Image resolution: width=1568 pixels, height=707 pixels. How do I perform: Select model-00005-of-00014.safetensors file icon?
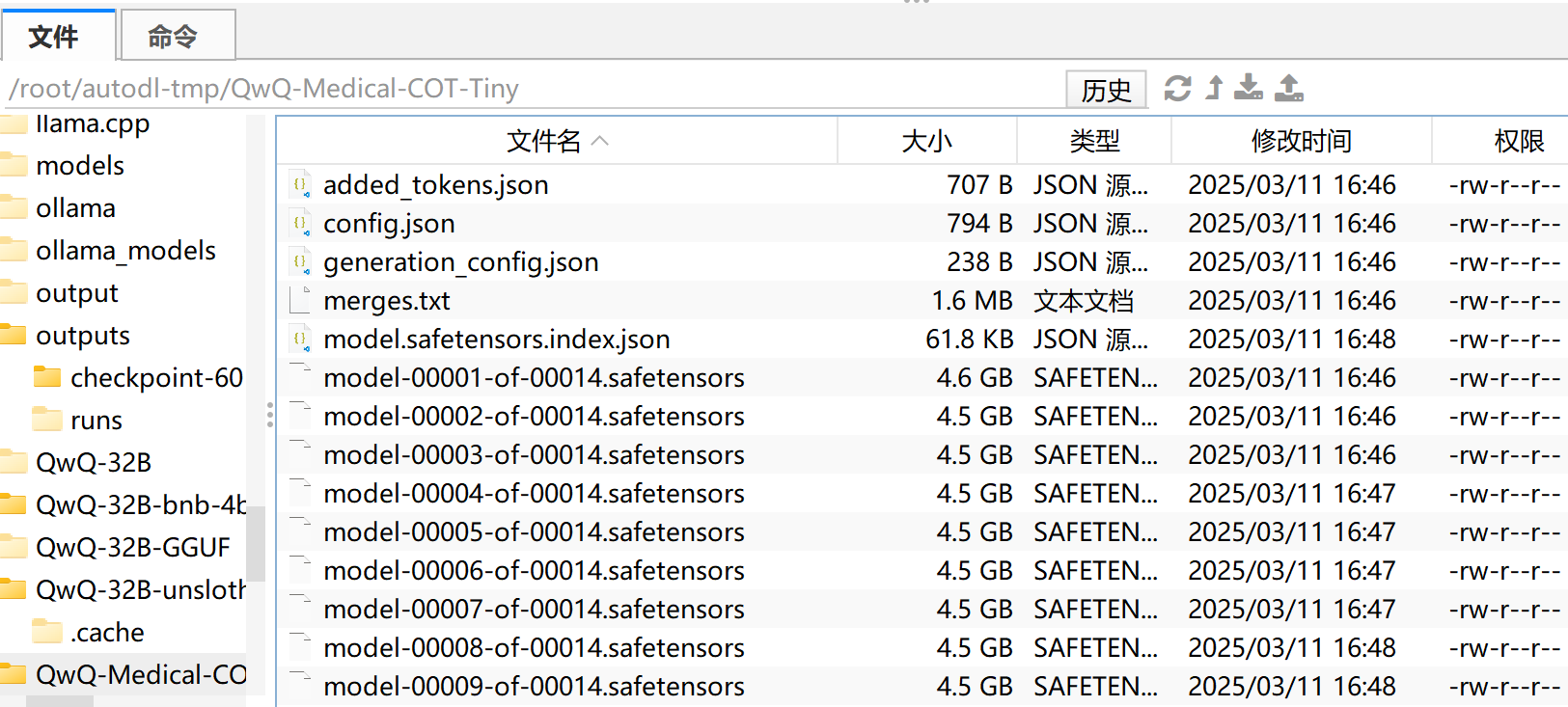pos(300,531)
